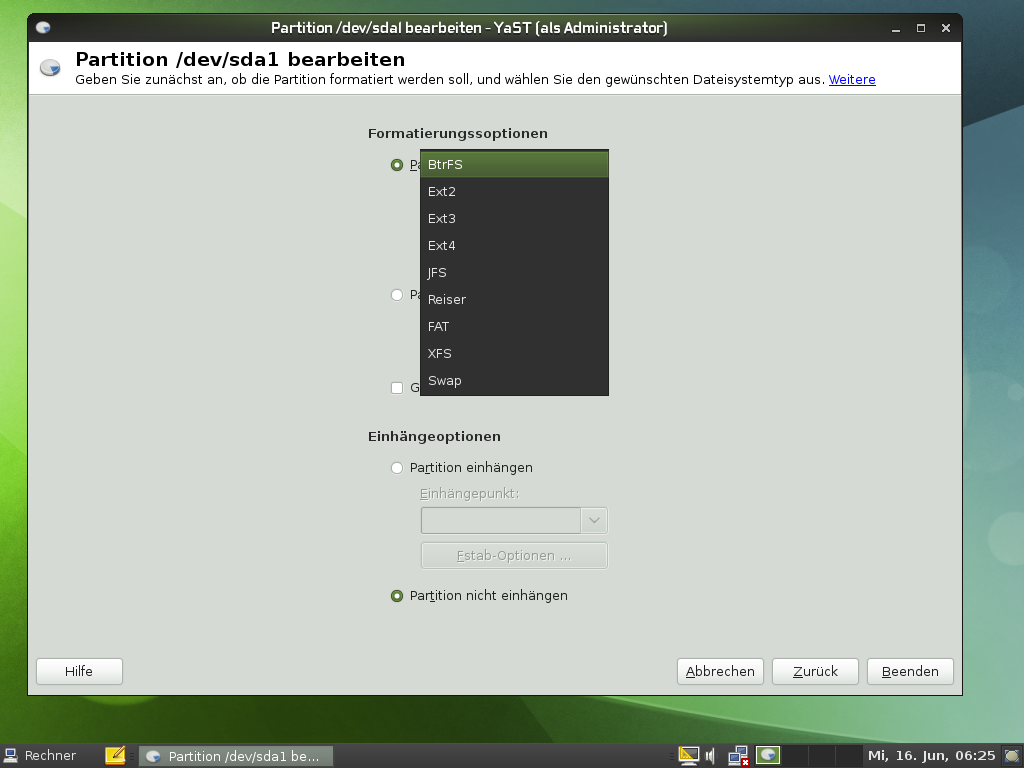Choose the first formatting radio option
1024x768 pixels.
coord(397,165)
